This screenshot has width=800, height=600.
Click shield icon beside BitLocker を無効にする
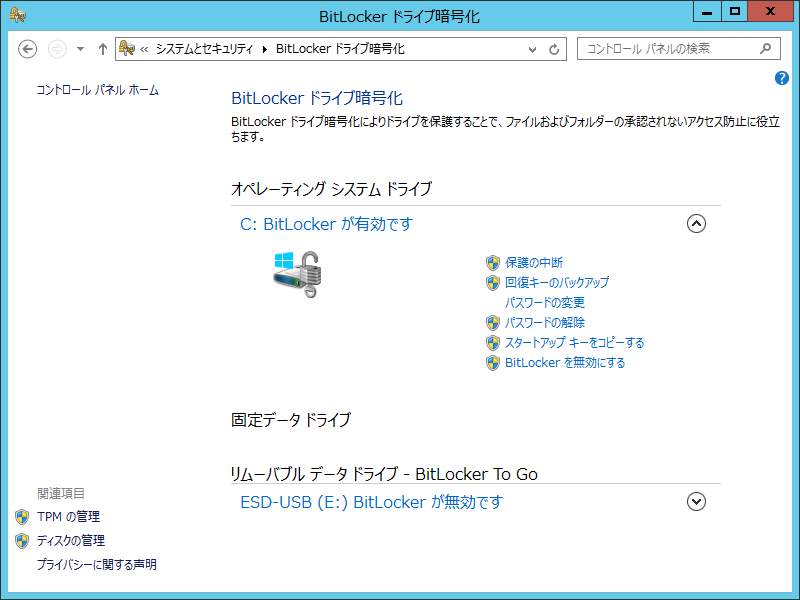(x=492, y=363)
